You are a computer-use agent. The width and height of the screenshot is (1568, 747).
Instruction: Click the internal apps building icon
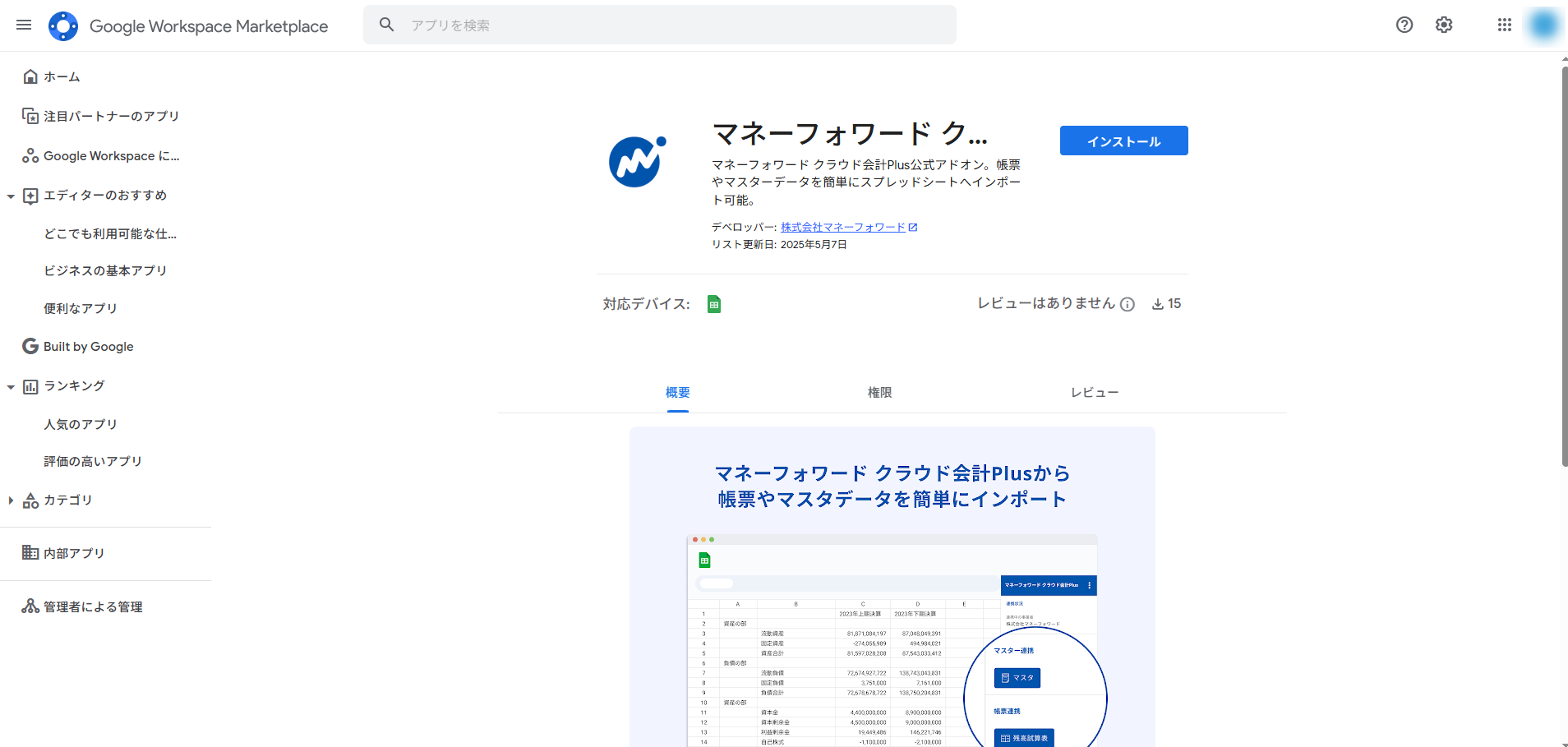click(30, 552)
